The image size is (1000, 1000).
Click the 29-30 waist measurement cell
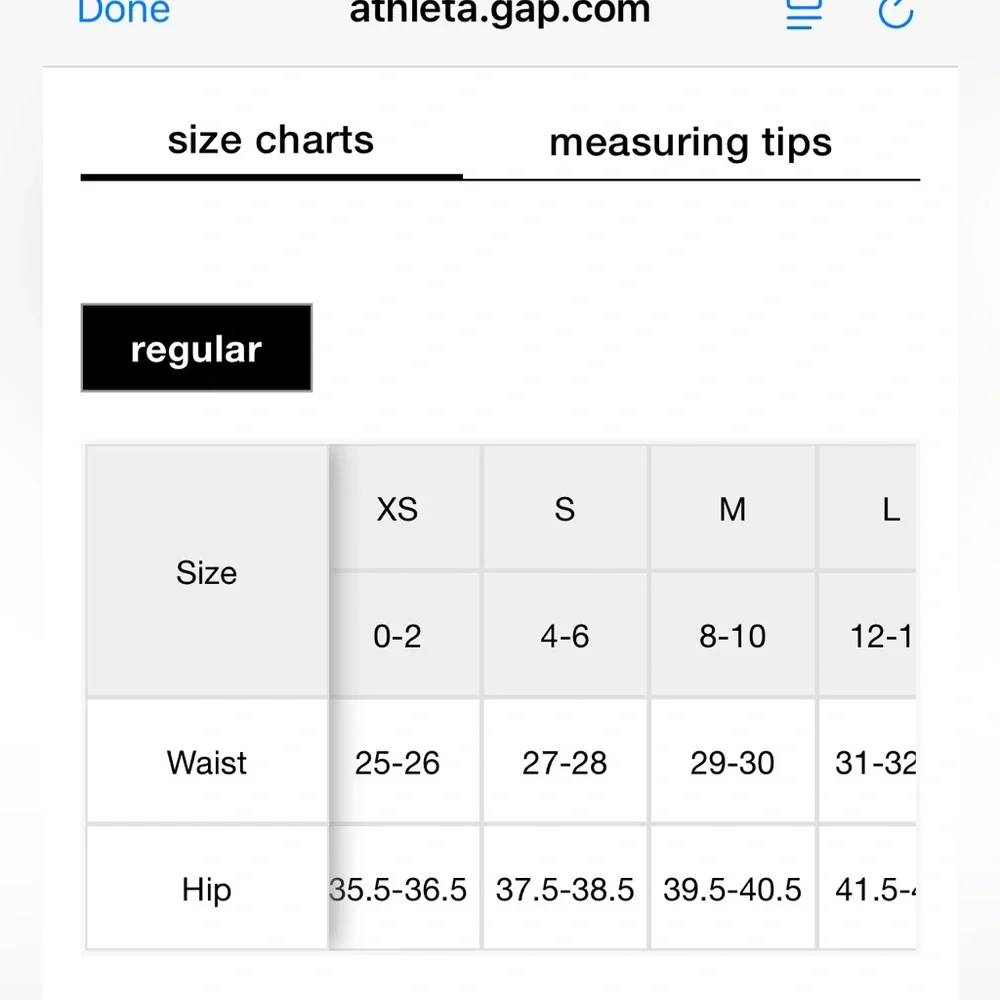point(732,761)
